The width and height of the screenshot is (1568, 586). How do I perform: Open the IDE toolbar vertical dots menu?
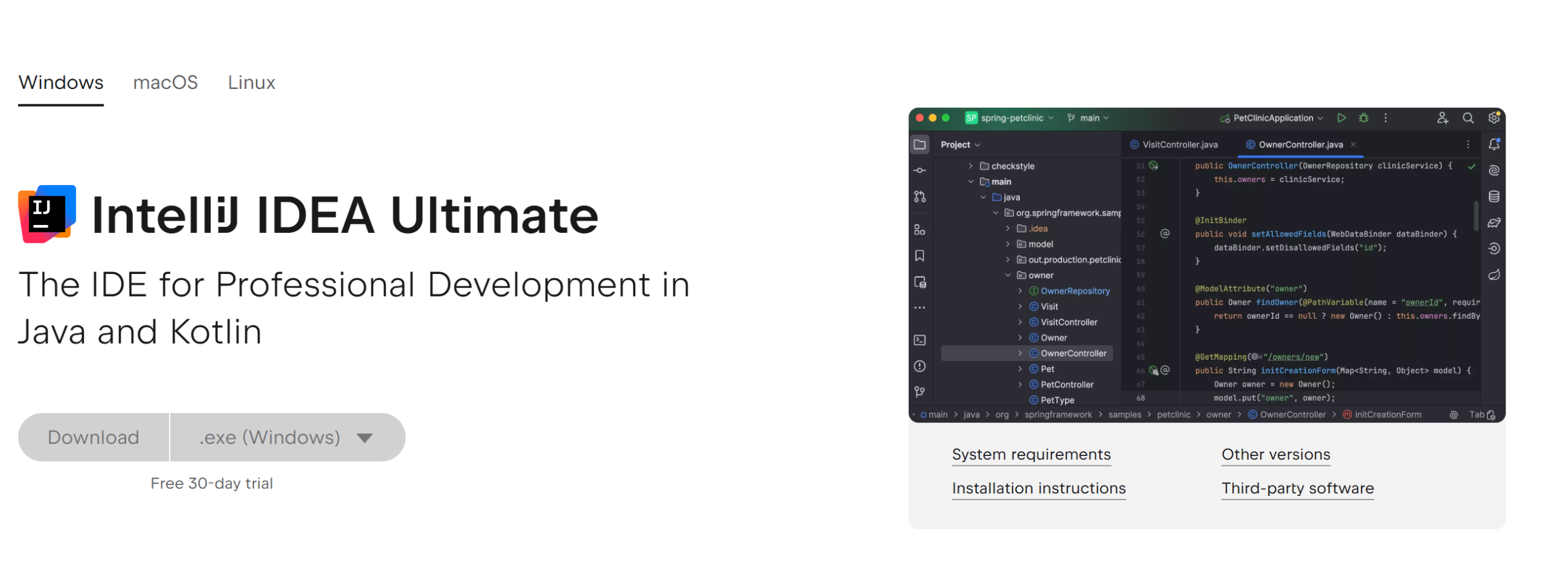tap(1385, 118)
